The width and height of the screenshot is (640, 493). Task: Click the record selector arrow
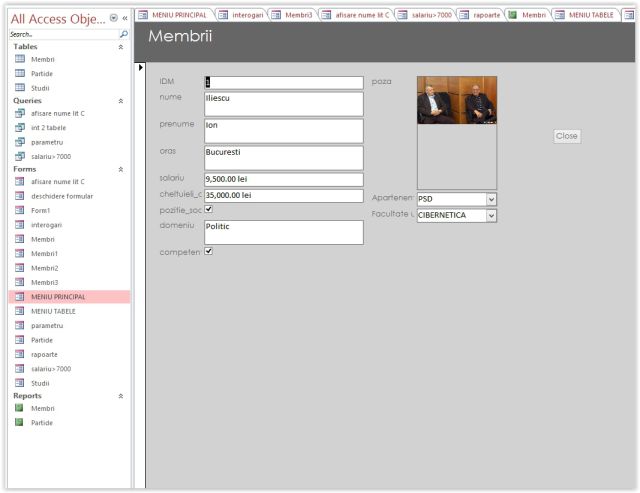click(x=140, y=67)
